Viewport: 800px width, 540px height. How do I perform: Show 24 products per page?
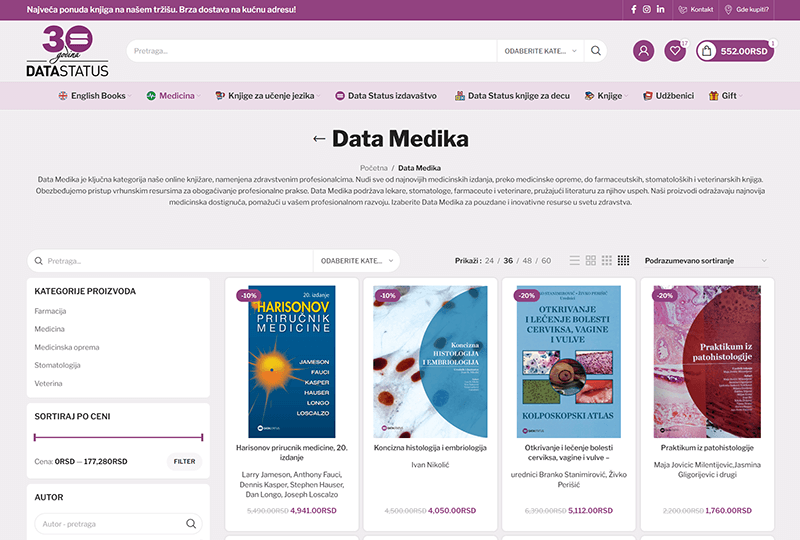pyautogui.click(x=489, y=261)
